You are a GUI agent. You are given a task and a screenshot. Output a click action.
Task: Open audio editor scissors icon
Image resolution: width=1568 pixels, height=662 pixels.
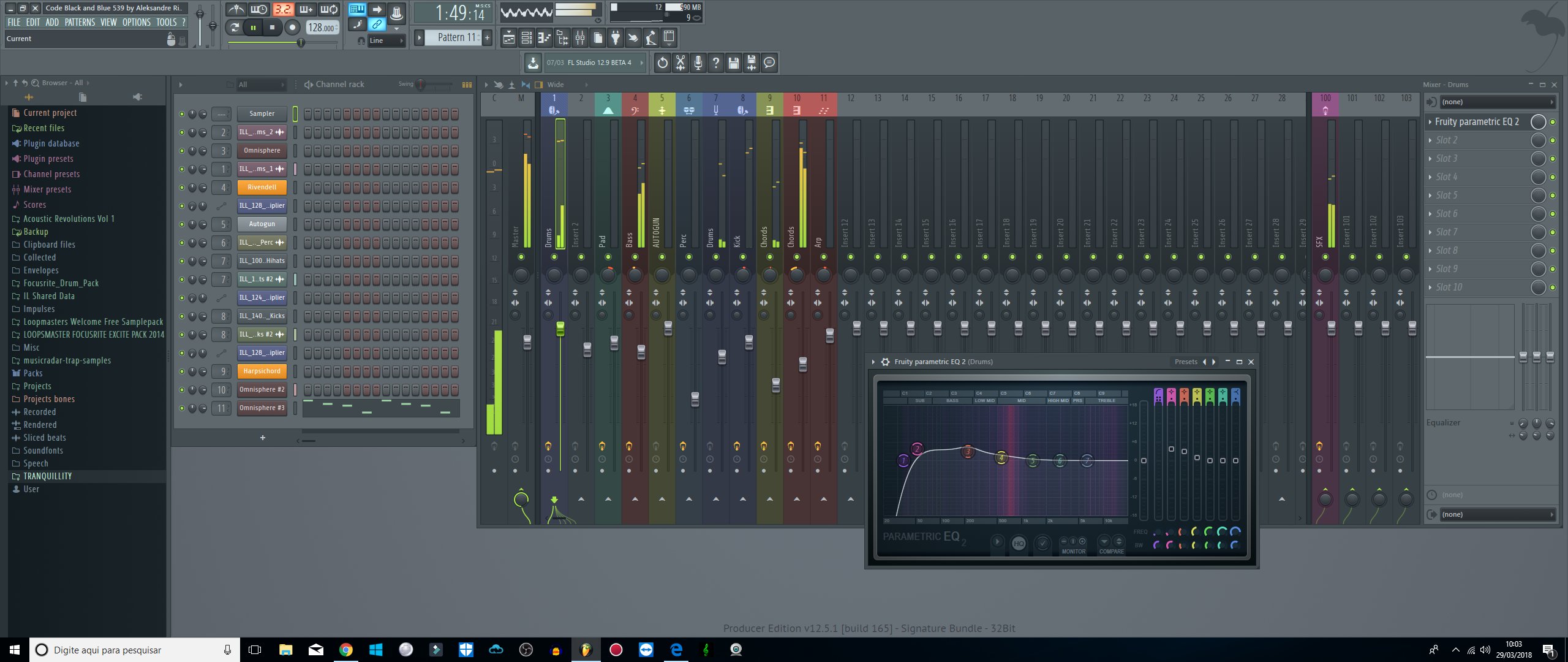tap(680, 63)
